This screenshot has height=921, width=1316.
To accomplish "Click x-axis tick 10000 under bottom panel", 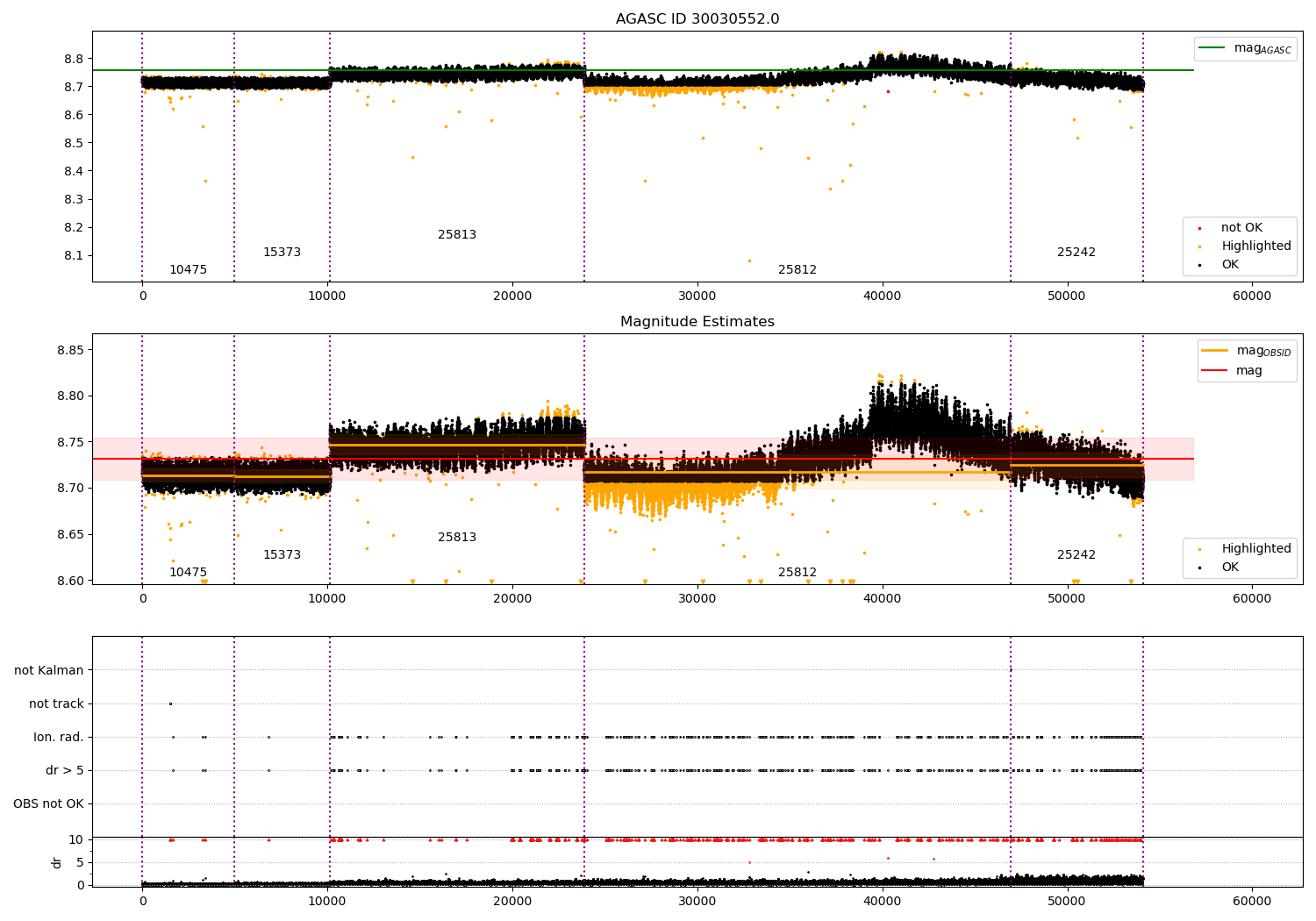I will point(327,901).
